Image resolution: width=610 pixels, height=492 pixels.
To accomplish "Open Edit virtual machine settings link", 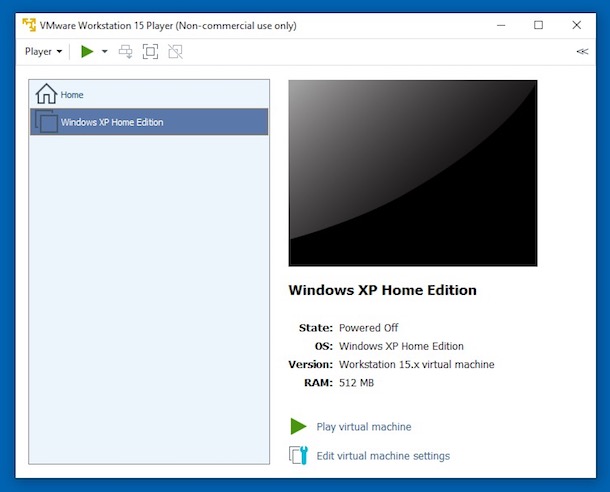I will (x=383, y=456).
